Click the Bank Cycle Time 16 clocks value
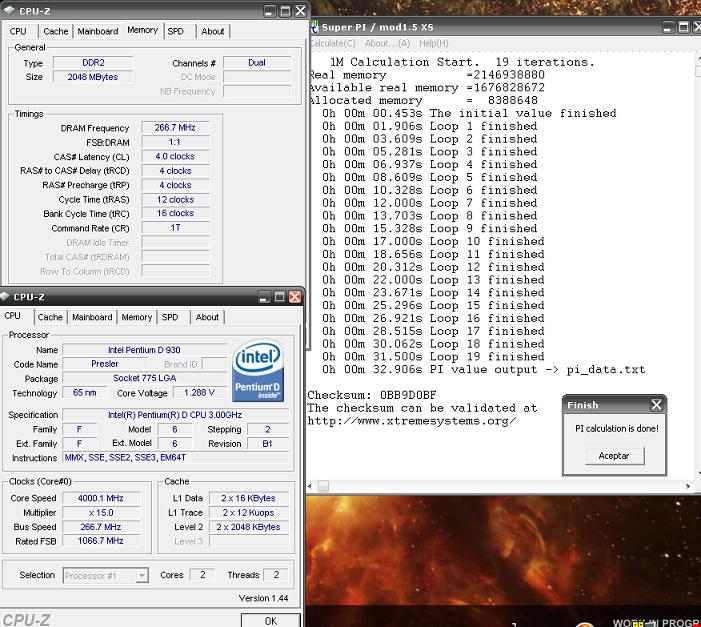The image size is (701, 627). 175,213
